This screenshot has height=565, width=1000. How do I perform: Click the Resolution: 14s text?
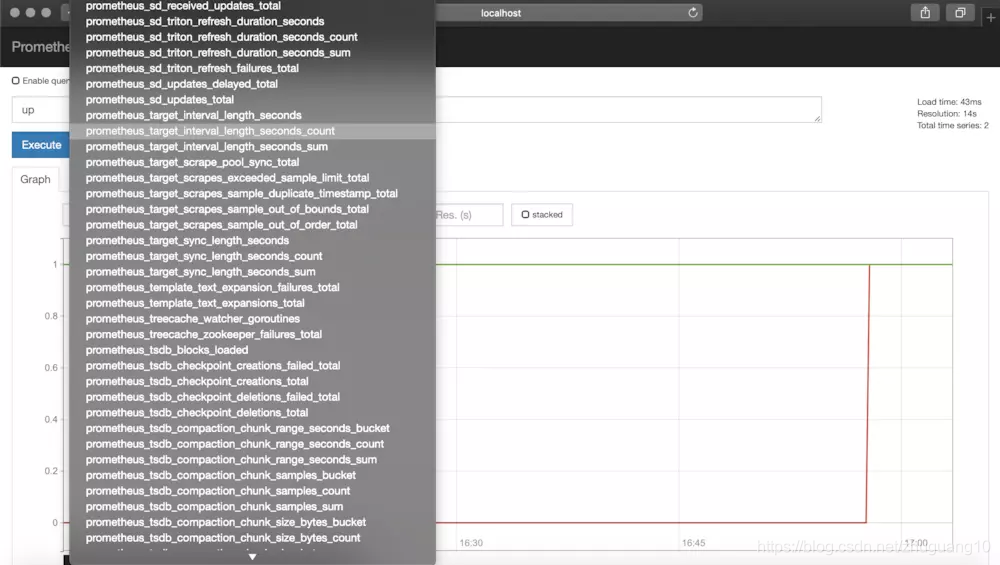[x=946, y=114]
